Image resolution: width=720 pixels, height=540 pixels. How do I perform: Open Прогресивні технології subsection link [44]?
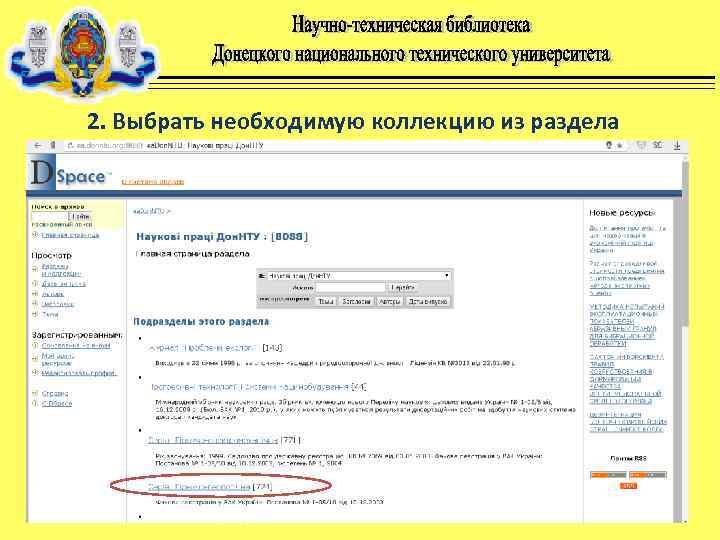(x=249, y=387)
